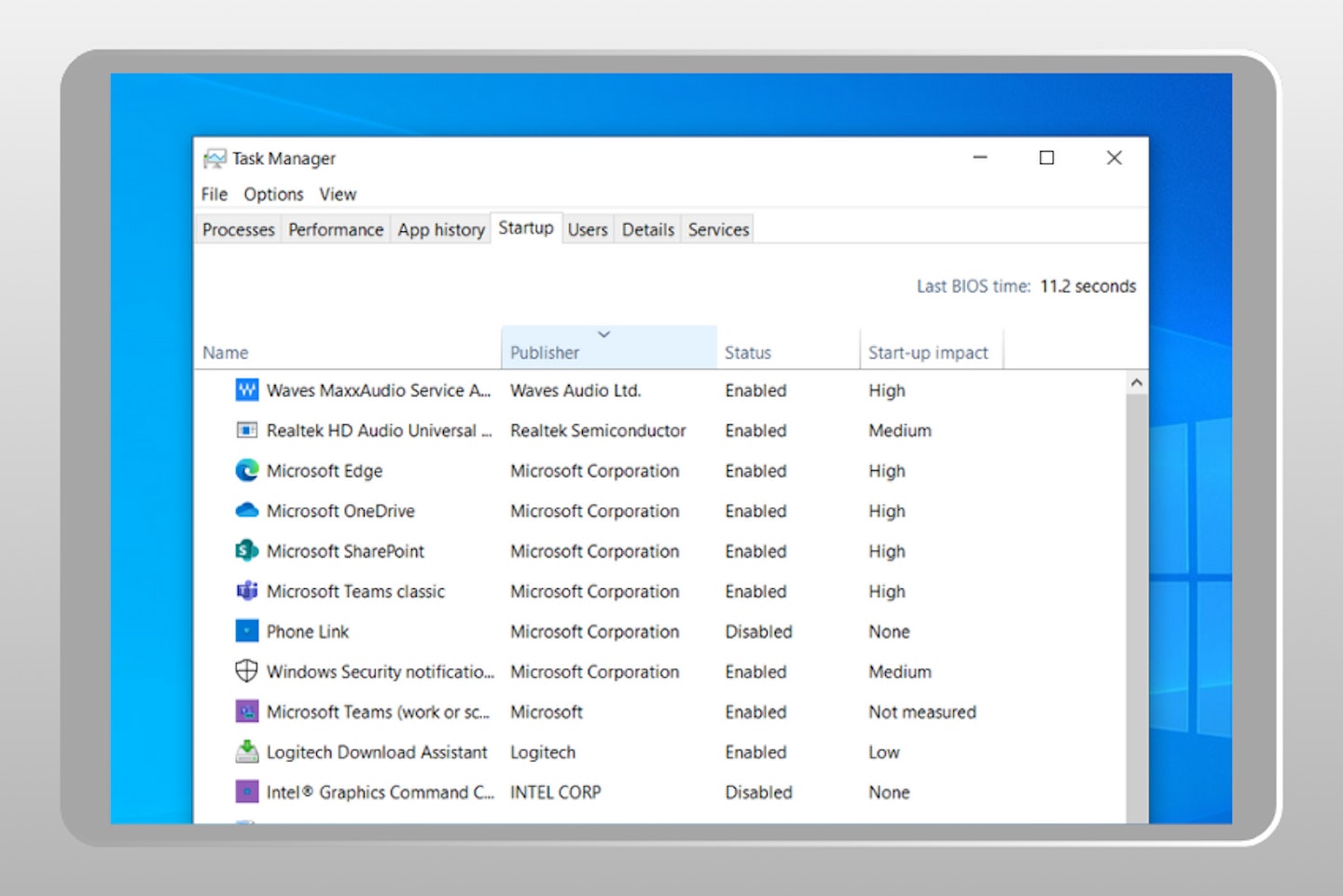
Task: Select the Windows Security notification row name
Action: (381, 670)
